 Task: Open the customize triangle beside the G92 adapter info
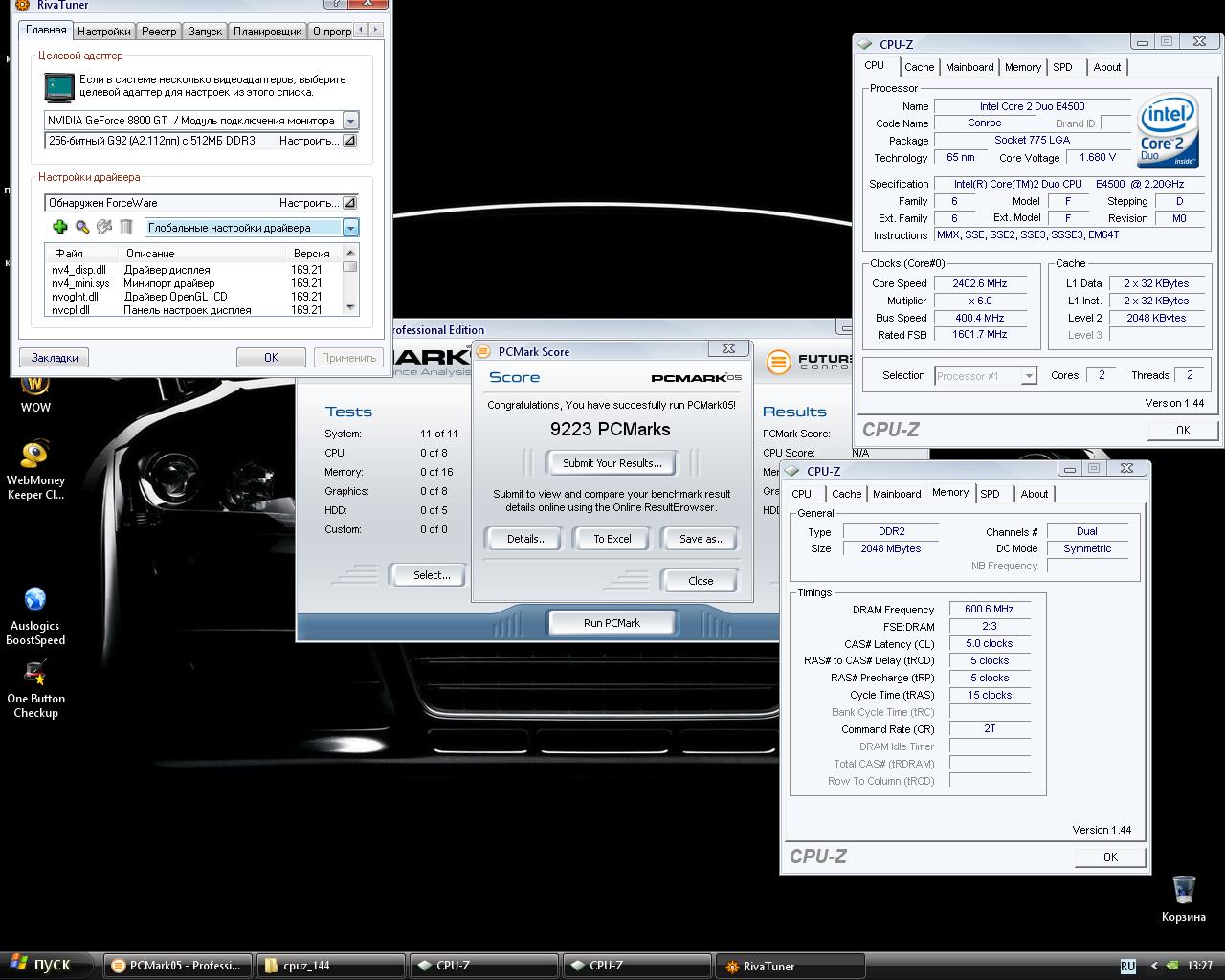(349, 141)
